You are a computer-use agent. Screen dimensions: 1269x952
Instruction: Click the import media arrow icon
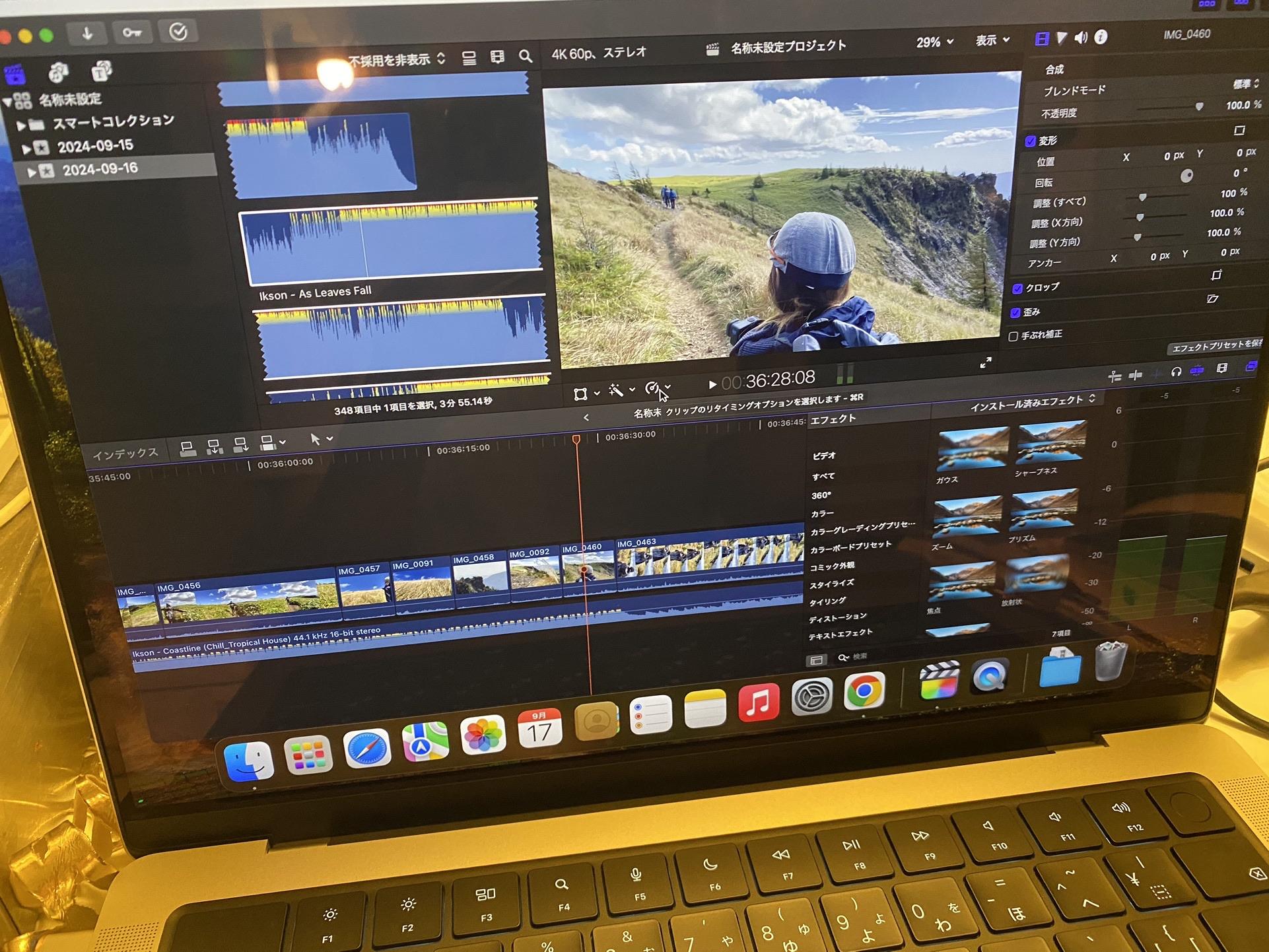point(87,33)
